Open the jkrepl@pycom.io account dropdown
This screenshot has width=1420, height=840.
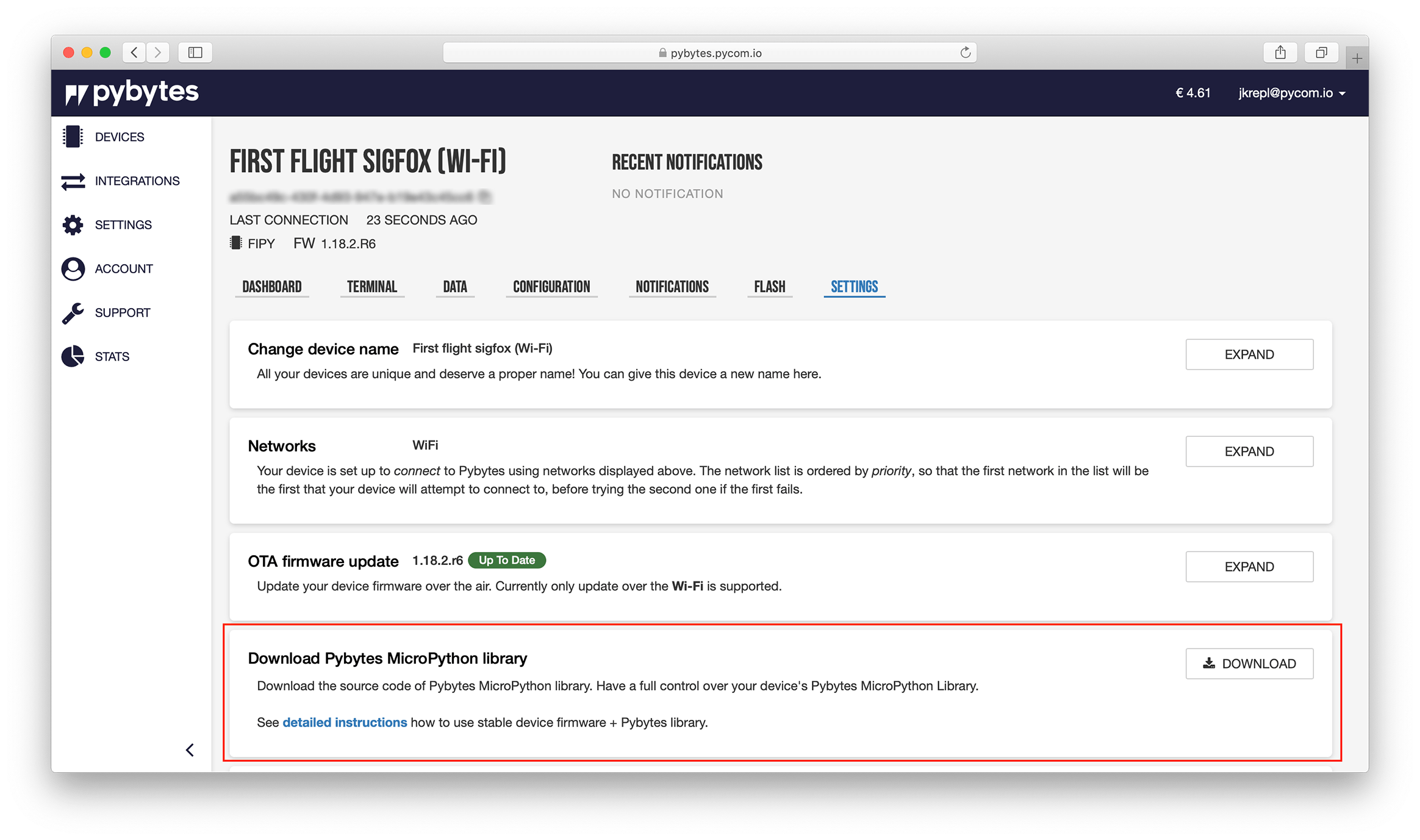point(1291,93)
